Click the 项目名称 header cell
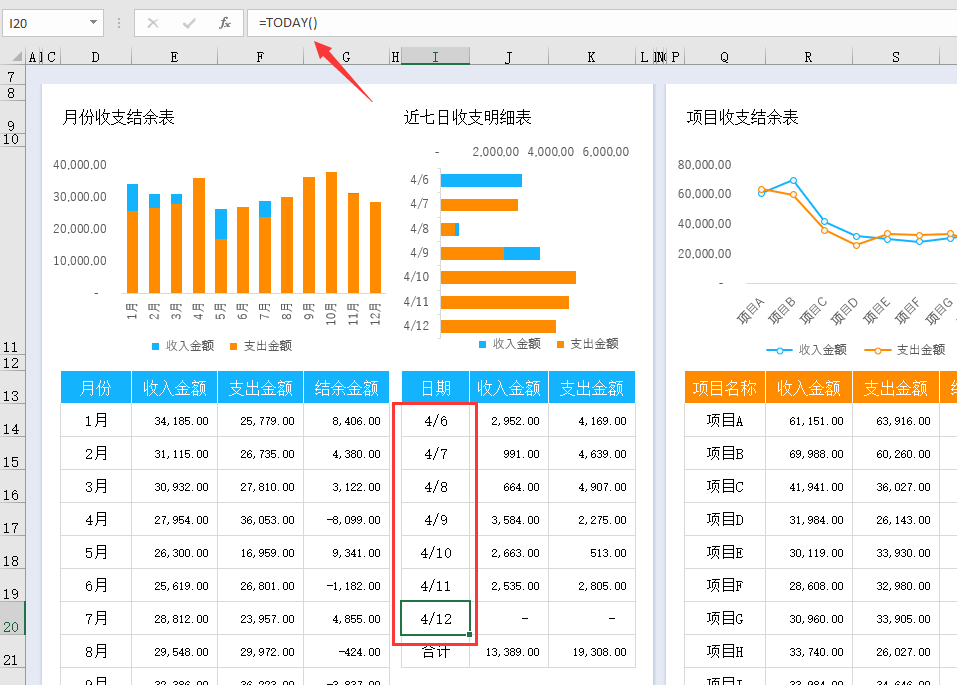957x685 pixels. pos(724,387)
